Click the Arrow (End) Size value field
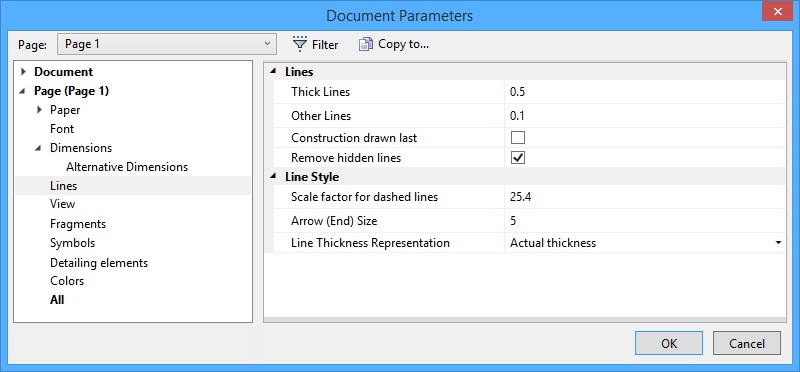The height and width of the screenshot is (372, 800). click(x=645, y=221)
